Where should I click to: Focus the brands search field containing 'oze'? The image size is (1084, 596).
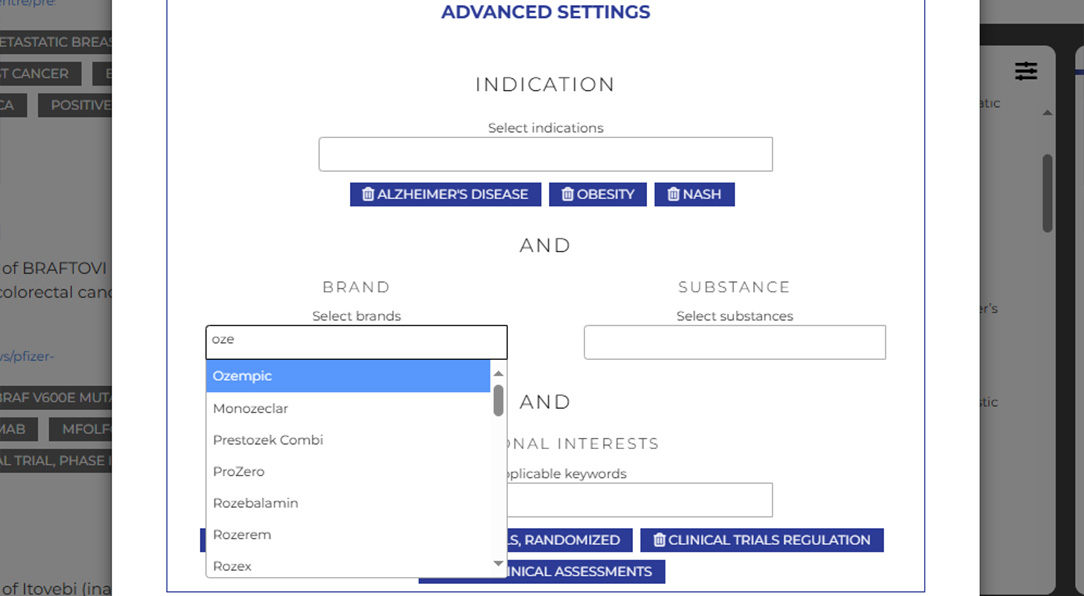pos(356,341)
